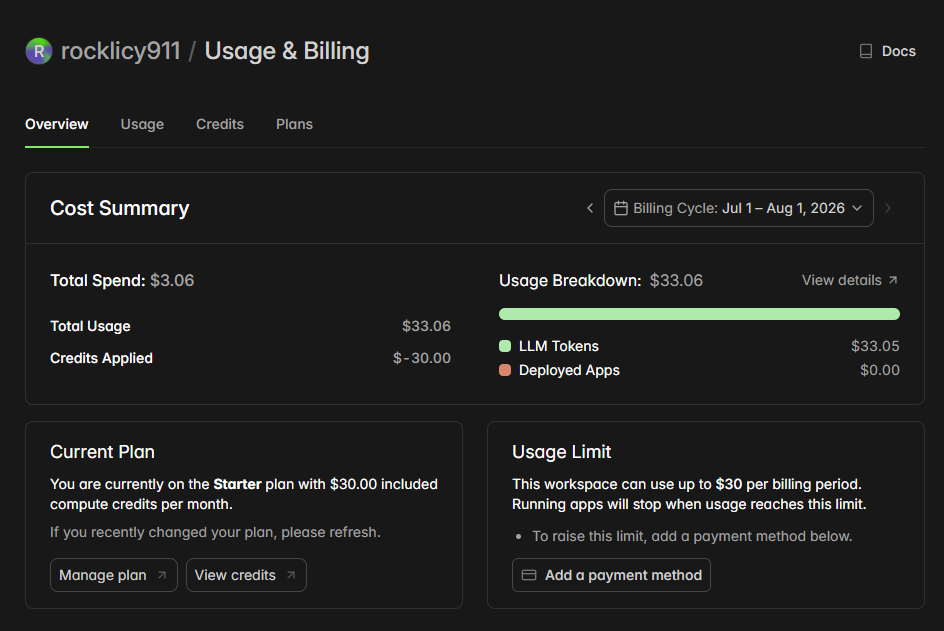Click the 'To raise this limit' bullet text
944x631 pixels.
692,536
